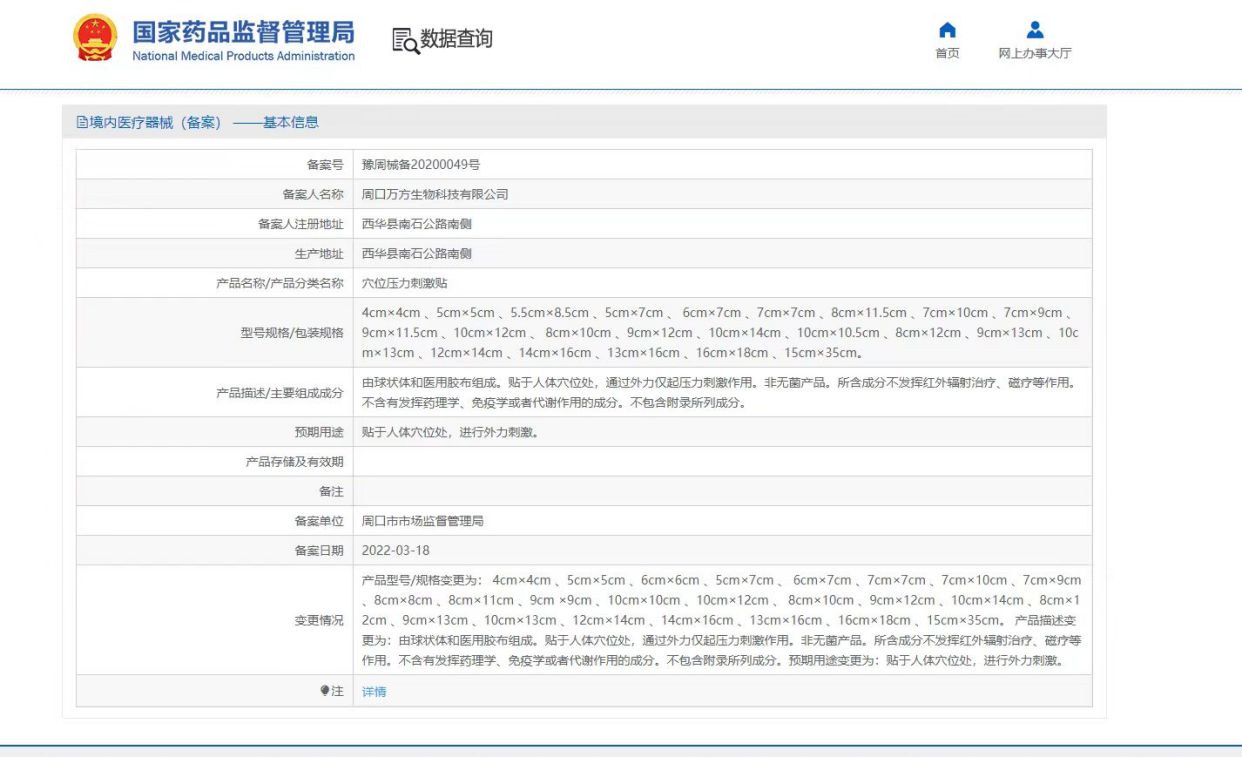1242x757 pixels.
Task: Click the 备案人注册地址 label
Action: 301,224
